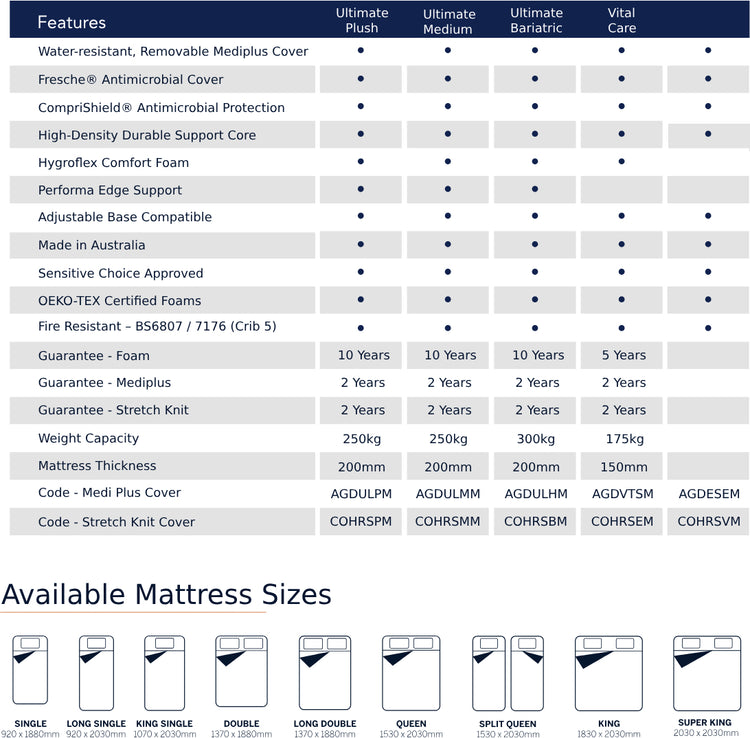This screenshot has width=750, height=738.
Task: Select the Ultimate Bariatric column header
Action: click(536, 20)
